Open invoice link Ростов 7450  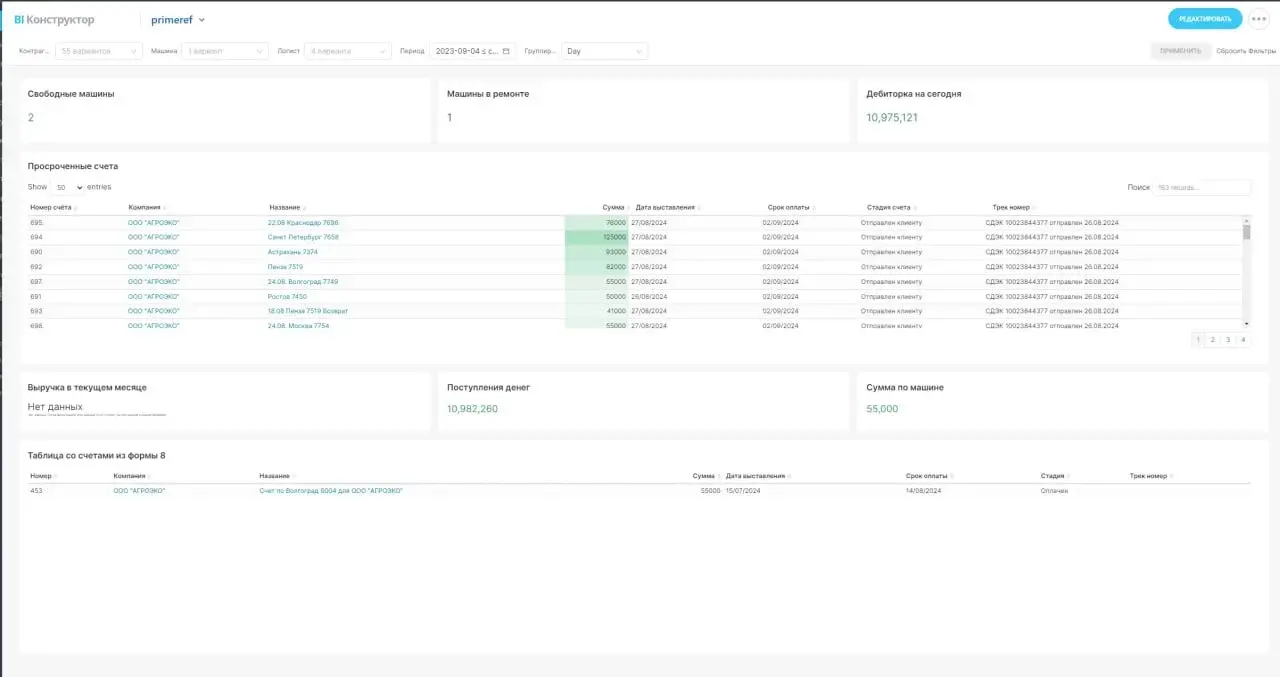(288, 297)
